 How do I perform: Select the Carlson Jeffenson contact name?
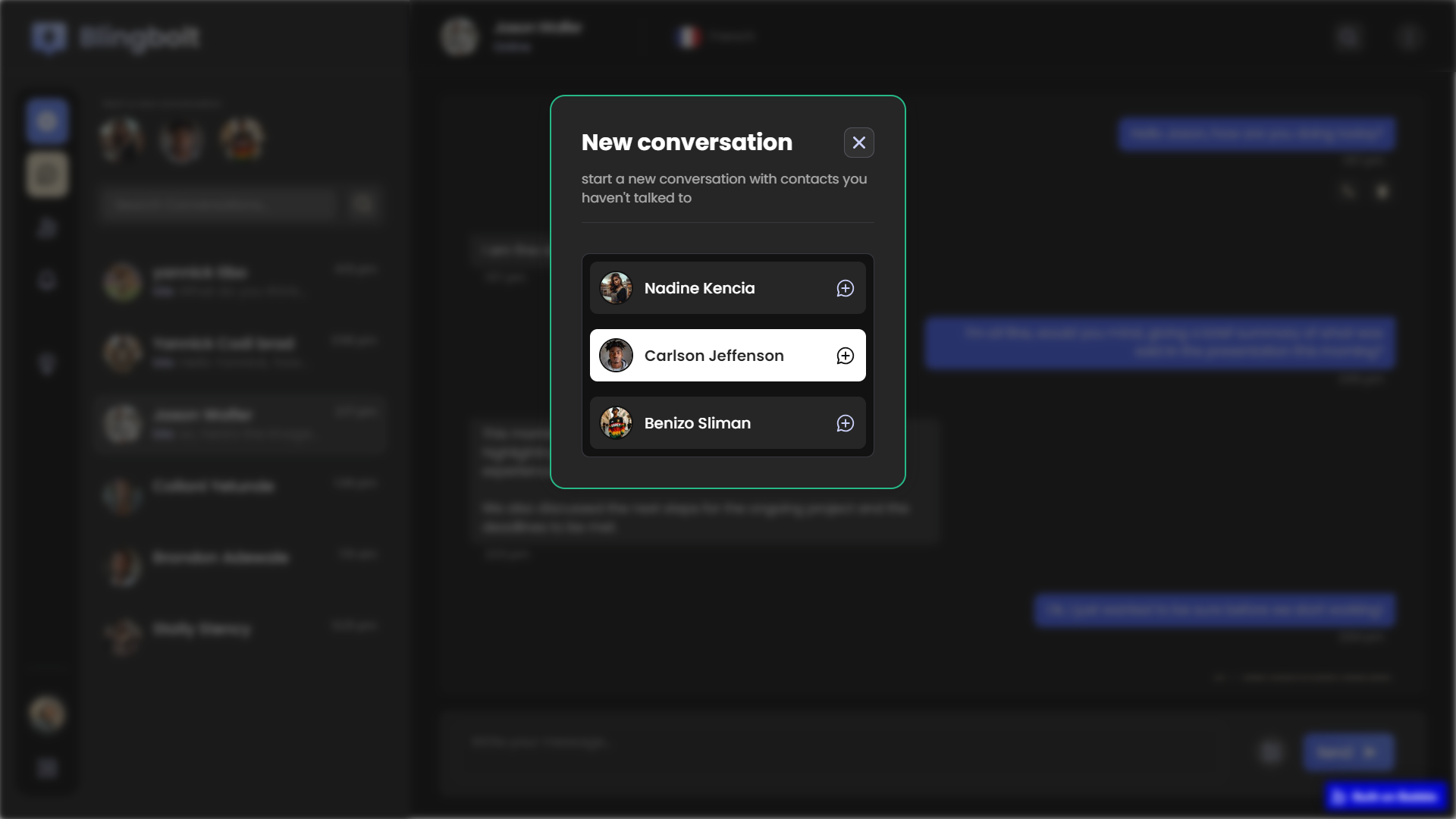pos(714,356)
